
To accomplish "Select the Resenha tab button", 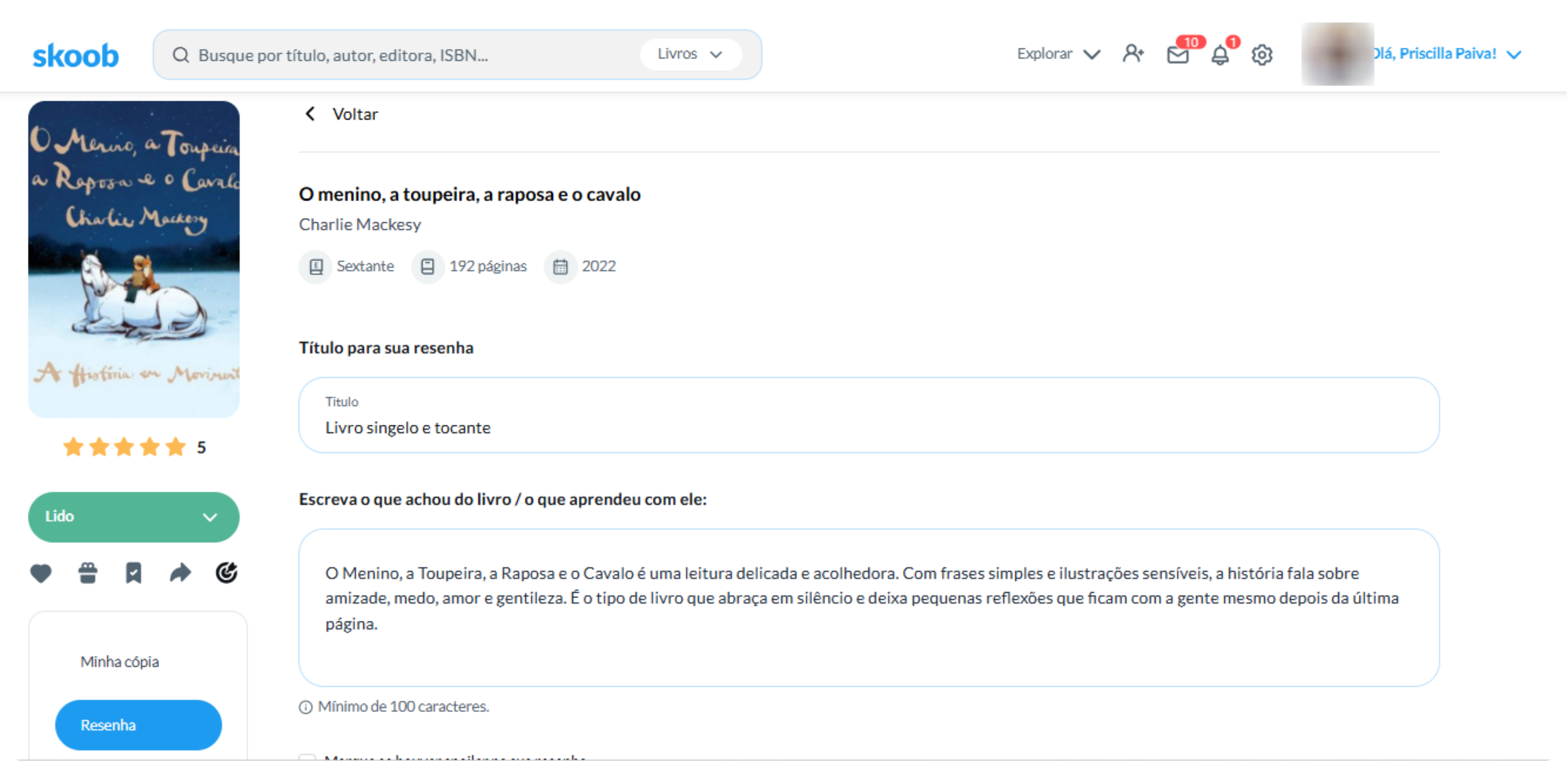I will [139, 726].
